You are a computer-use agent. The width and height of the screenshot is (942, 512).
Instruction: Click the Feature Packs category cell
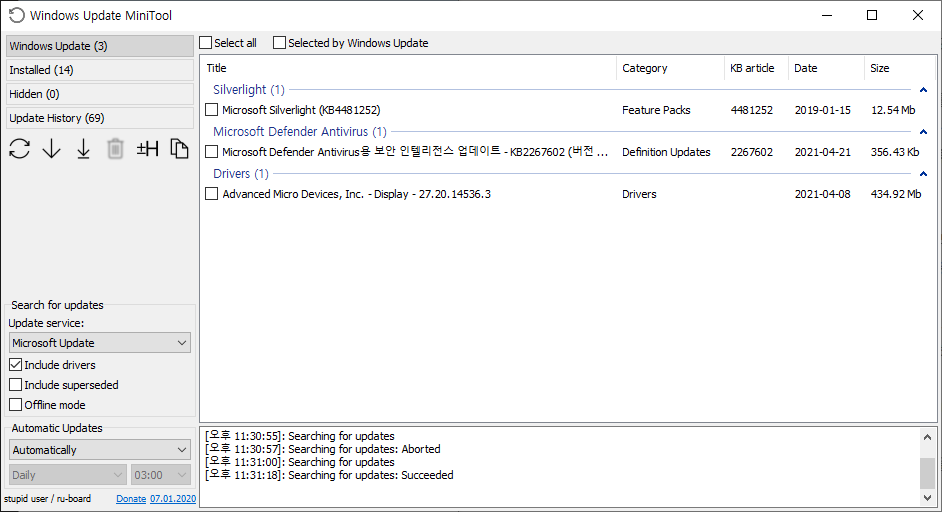click(656, 110)
